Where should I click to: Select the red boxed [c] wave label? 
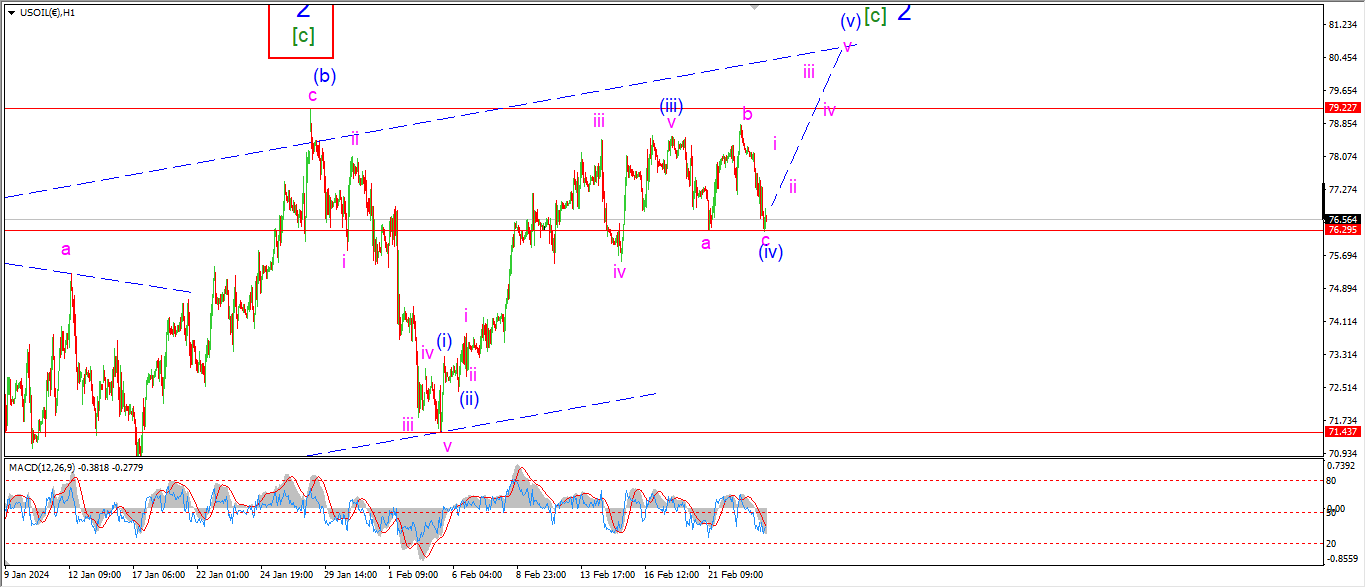click(302, 37)
